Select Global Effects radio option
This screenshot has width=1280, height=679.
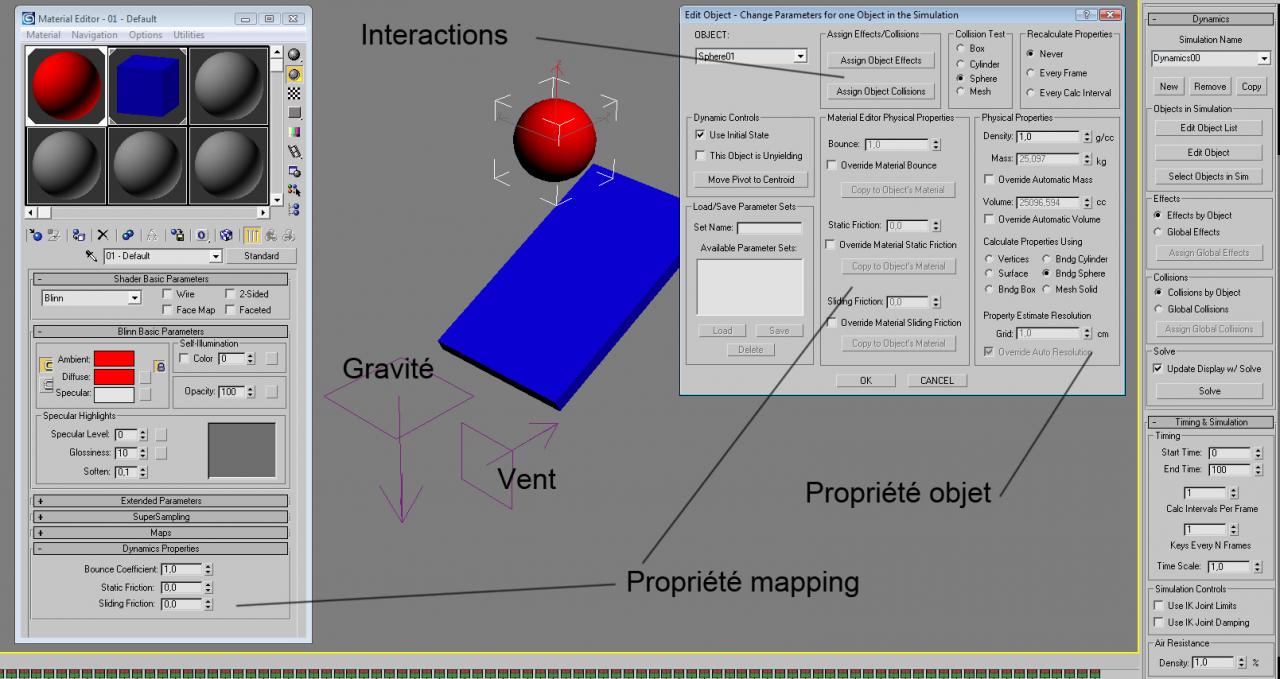1158,232
